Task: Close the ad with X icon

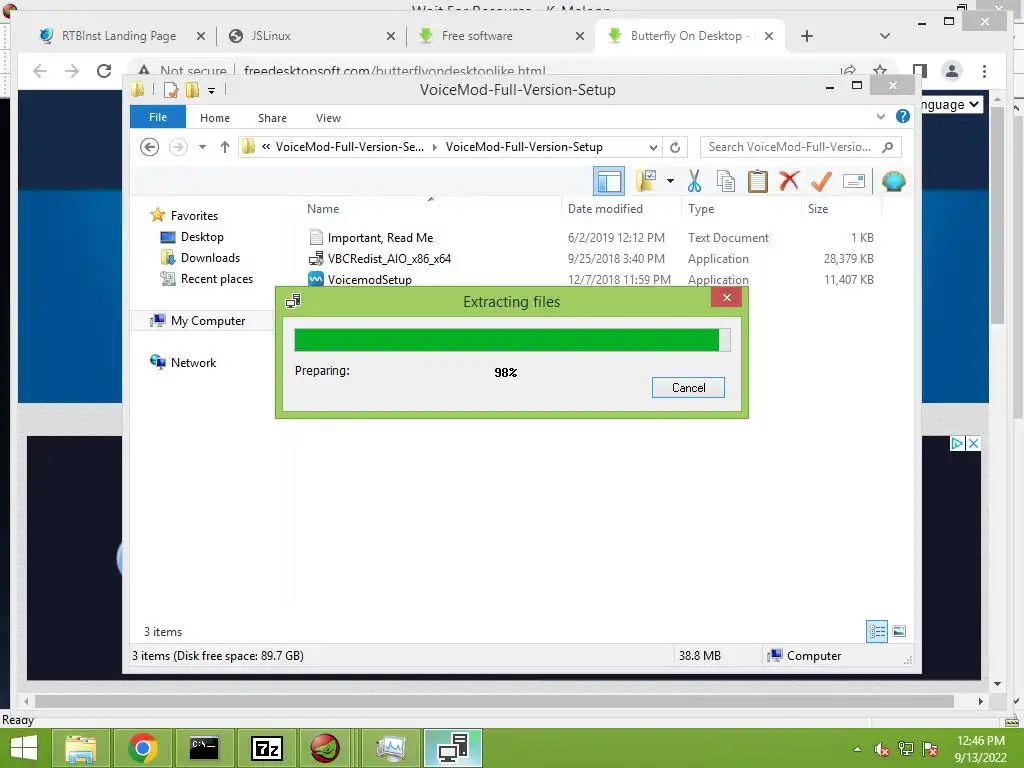Action: pos(973,443)
